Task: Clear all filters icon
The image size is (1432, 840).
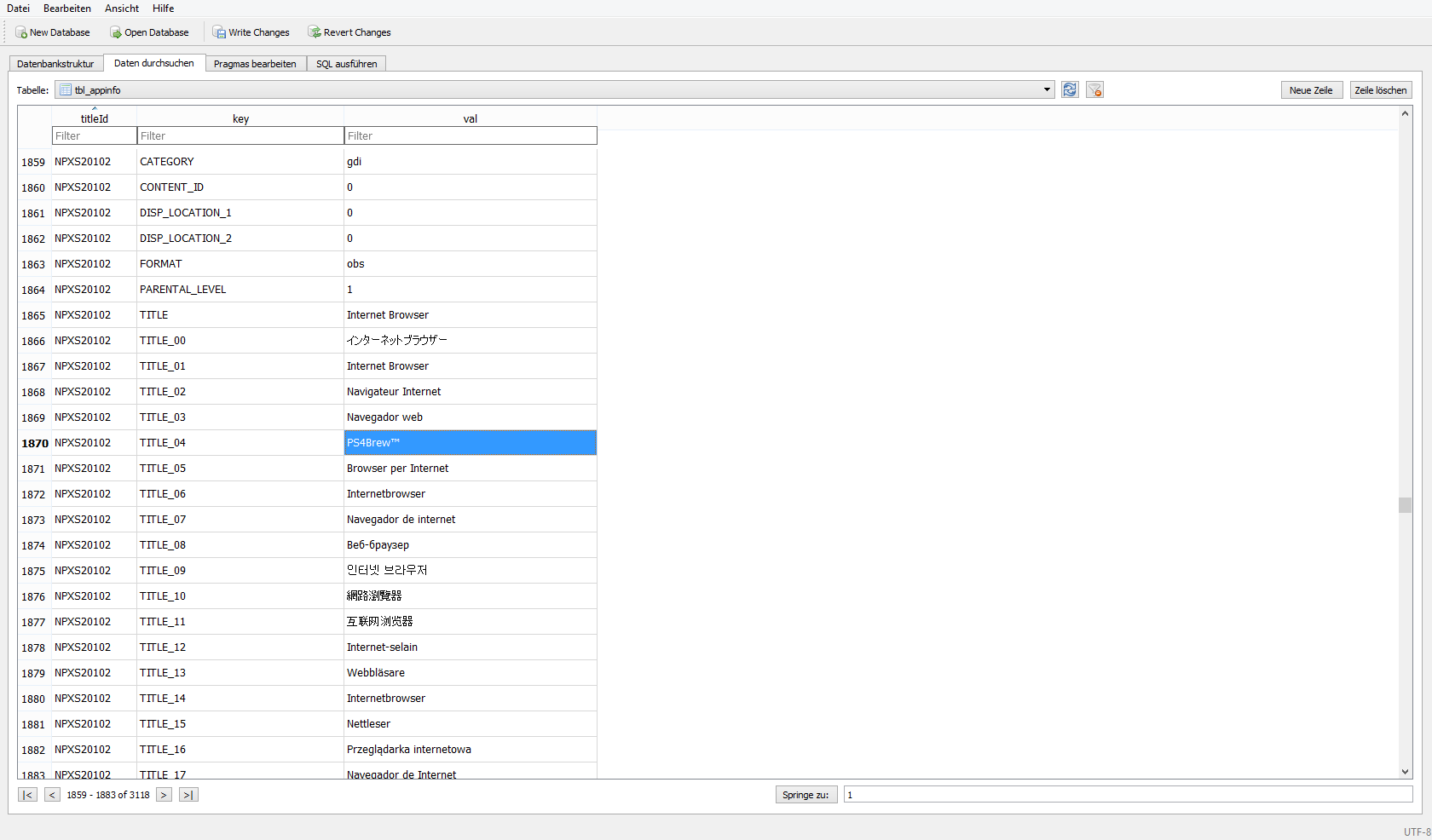Action: (x=1095, y=89)
